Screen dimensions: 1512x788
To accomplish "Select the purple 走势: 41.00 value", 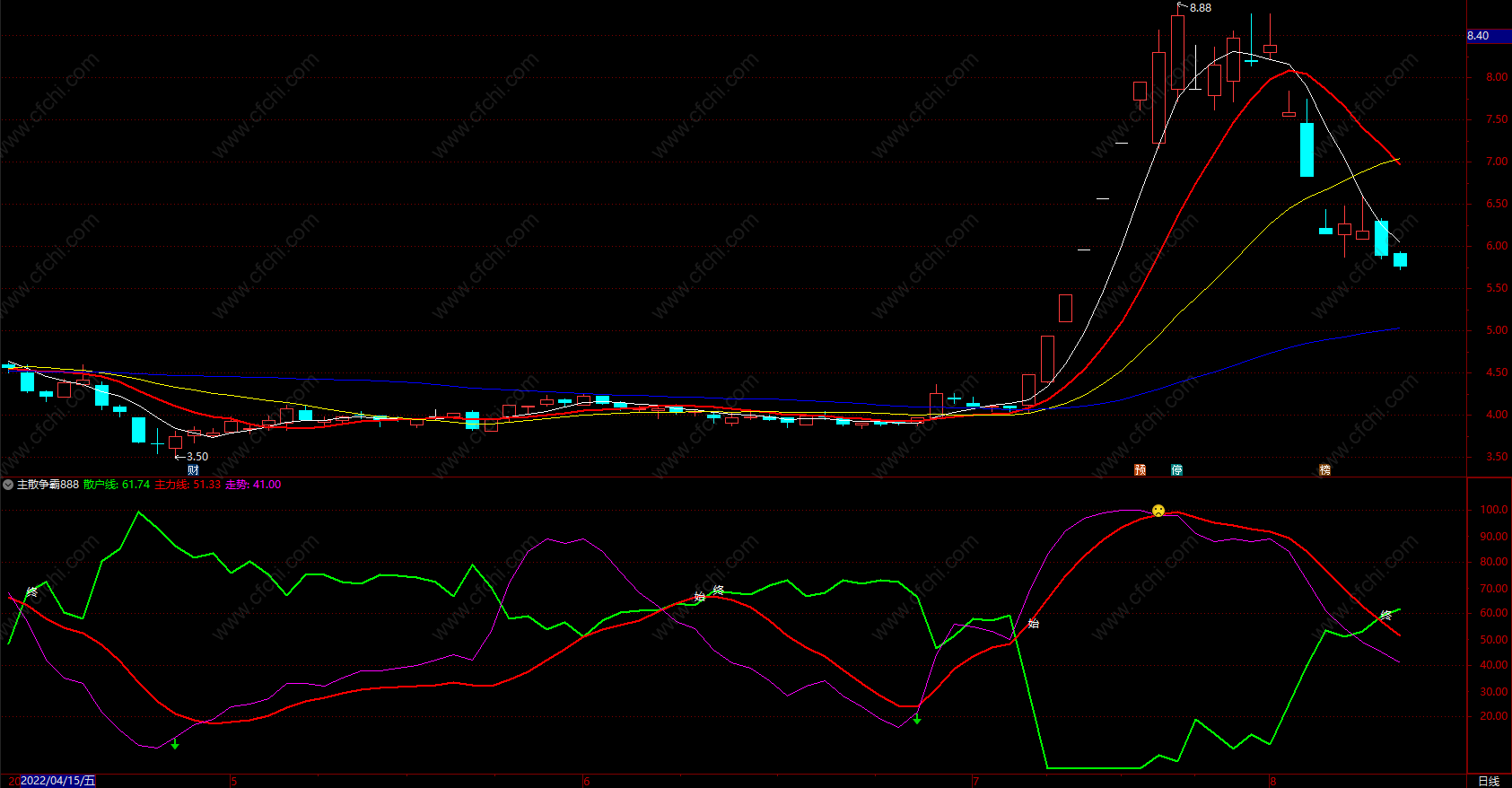I will click(x=253, y=485).
